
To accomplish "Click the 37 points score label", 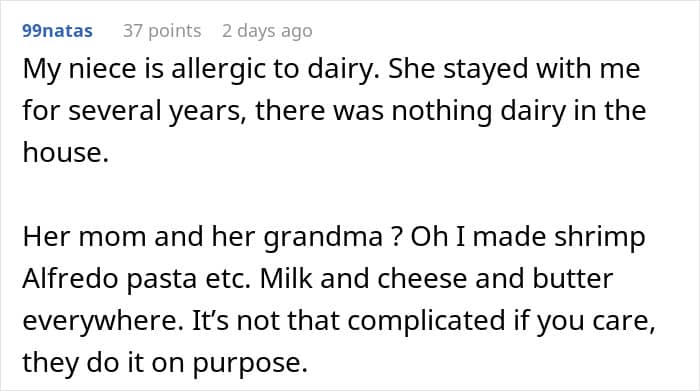I will (162, 31).
